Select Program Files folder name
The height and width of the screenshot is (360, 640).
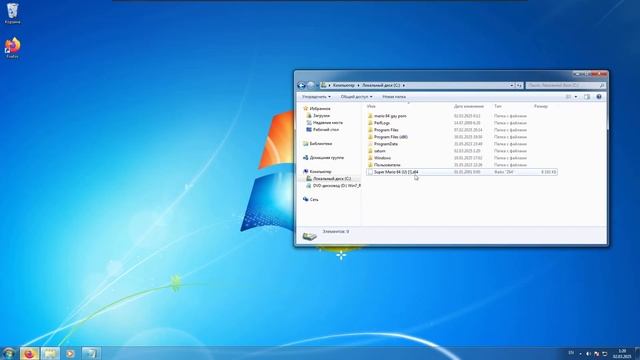coord(386,130)
